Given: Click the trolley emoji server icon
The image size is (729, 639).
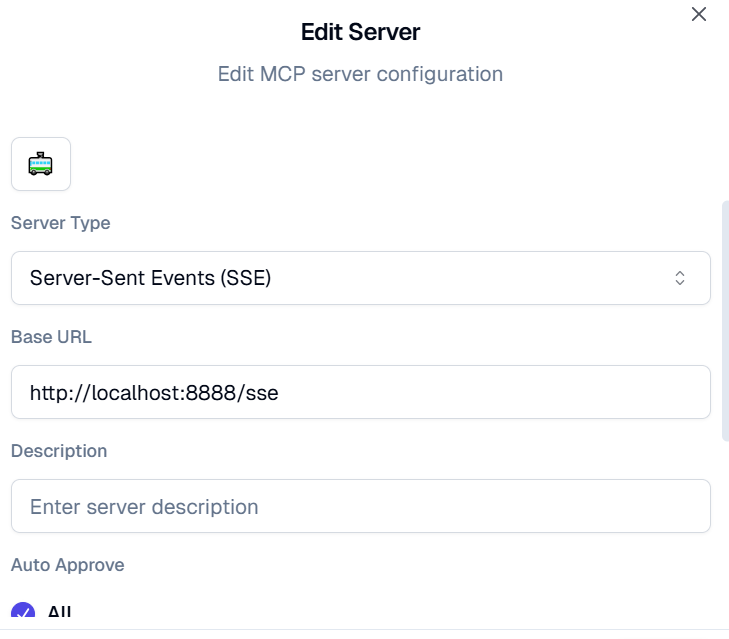Looking at the screenshot, I should (x=41, y=164).
